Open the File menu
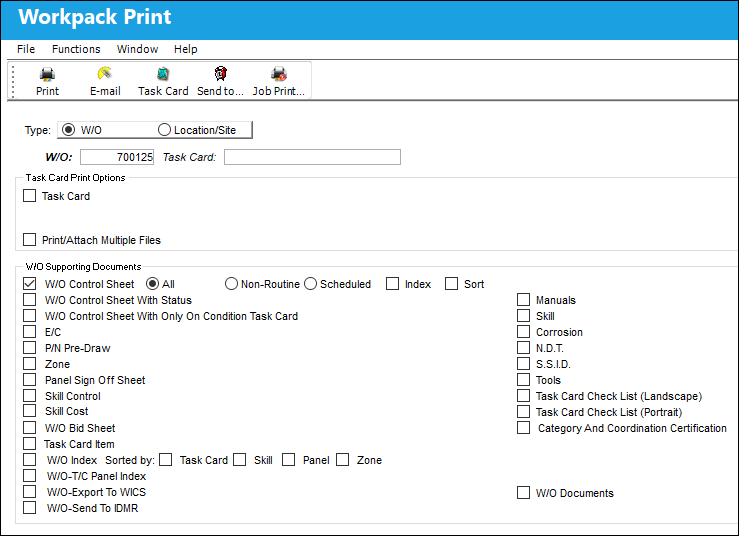Viewport: 739px width, 536px height. coord(26,49)
